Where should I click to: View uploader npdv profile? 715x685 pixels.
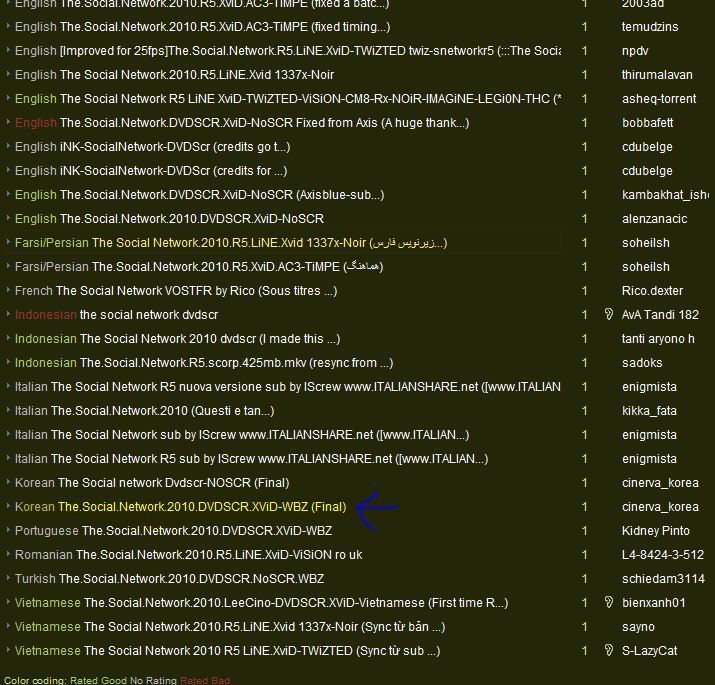(x=635, y=51)
